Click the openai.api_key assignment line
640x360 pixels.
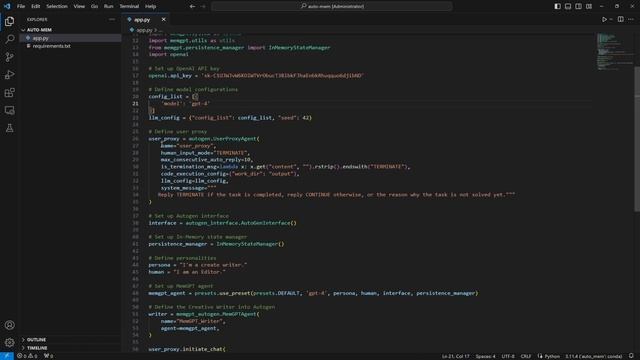pyautogui.click(x=256, y=76)
